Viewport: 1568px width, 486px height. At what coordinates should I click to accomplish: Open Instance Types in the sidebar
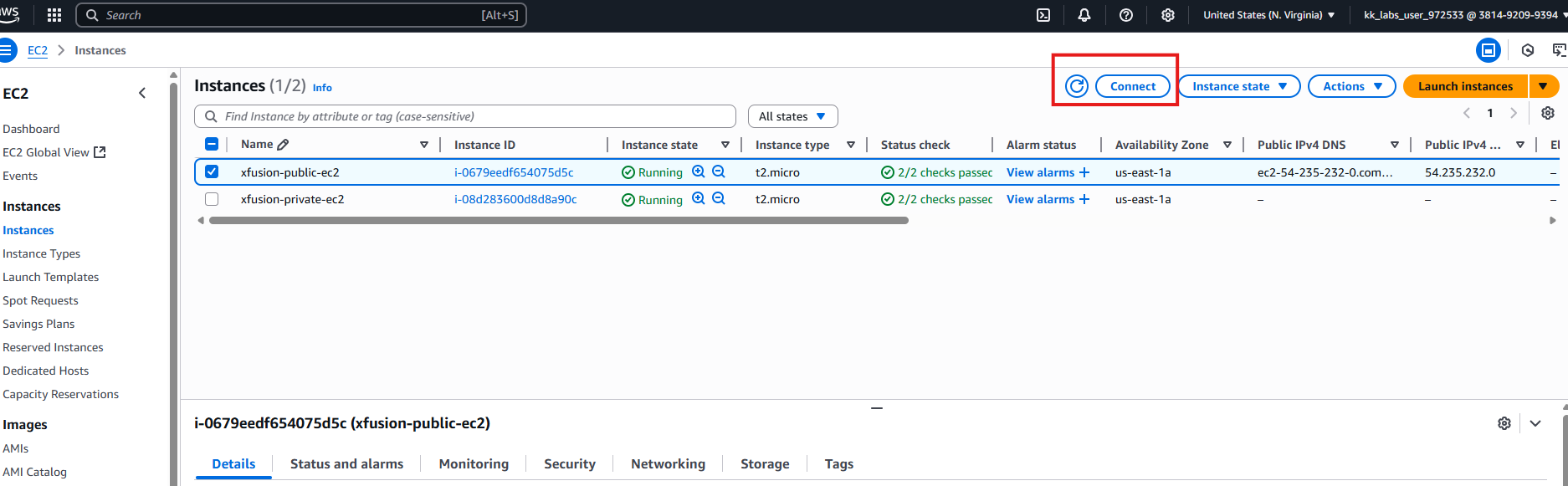coord(42,253)
